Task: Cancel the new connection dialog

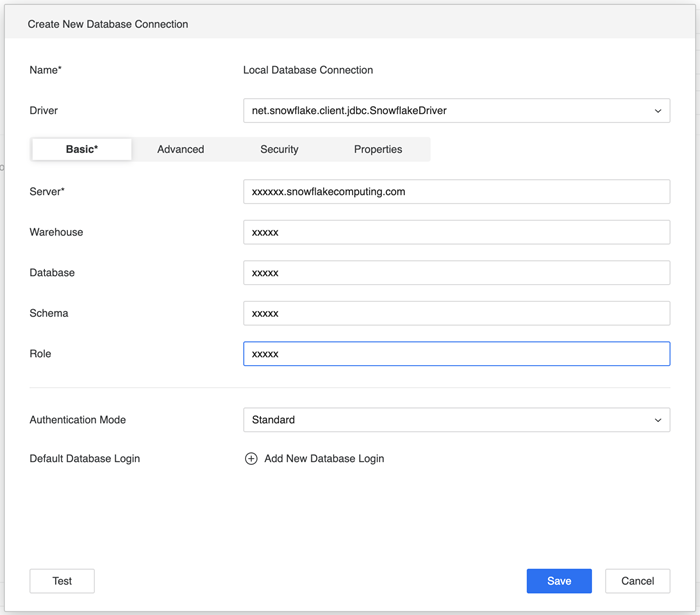Action: 637,581
